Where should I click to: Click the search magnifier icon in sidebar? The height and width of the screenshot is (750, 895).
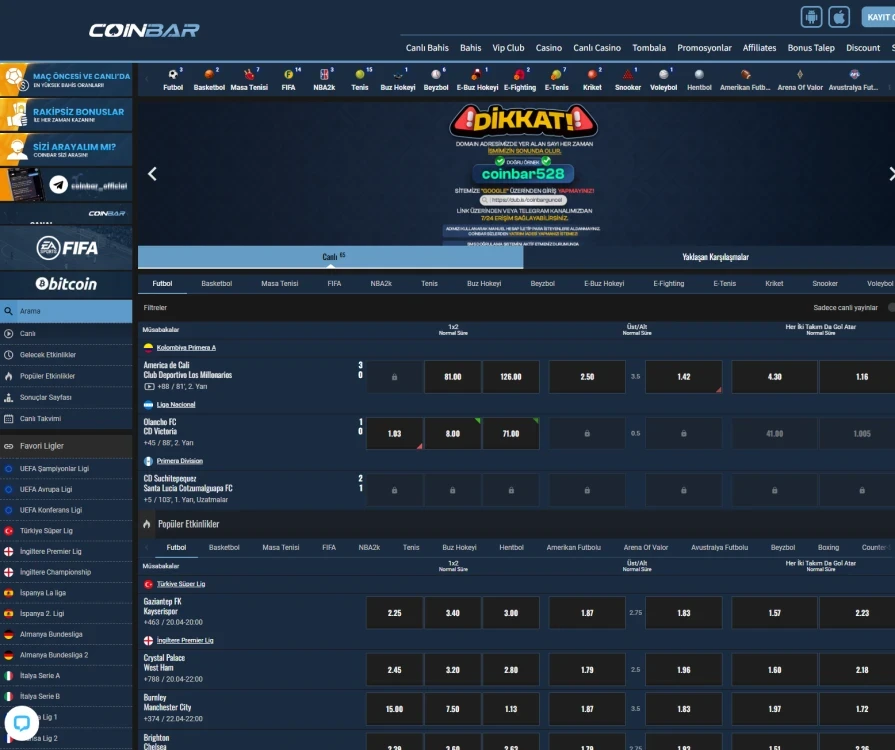coord(9,311)
